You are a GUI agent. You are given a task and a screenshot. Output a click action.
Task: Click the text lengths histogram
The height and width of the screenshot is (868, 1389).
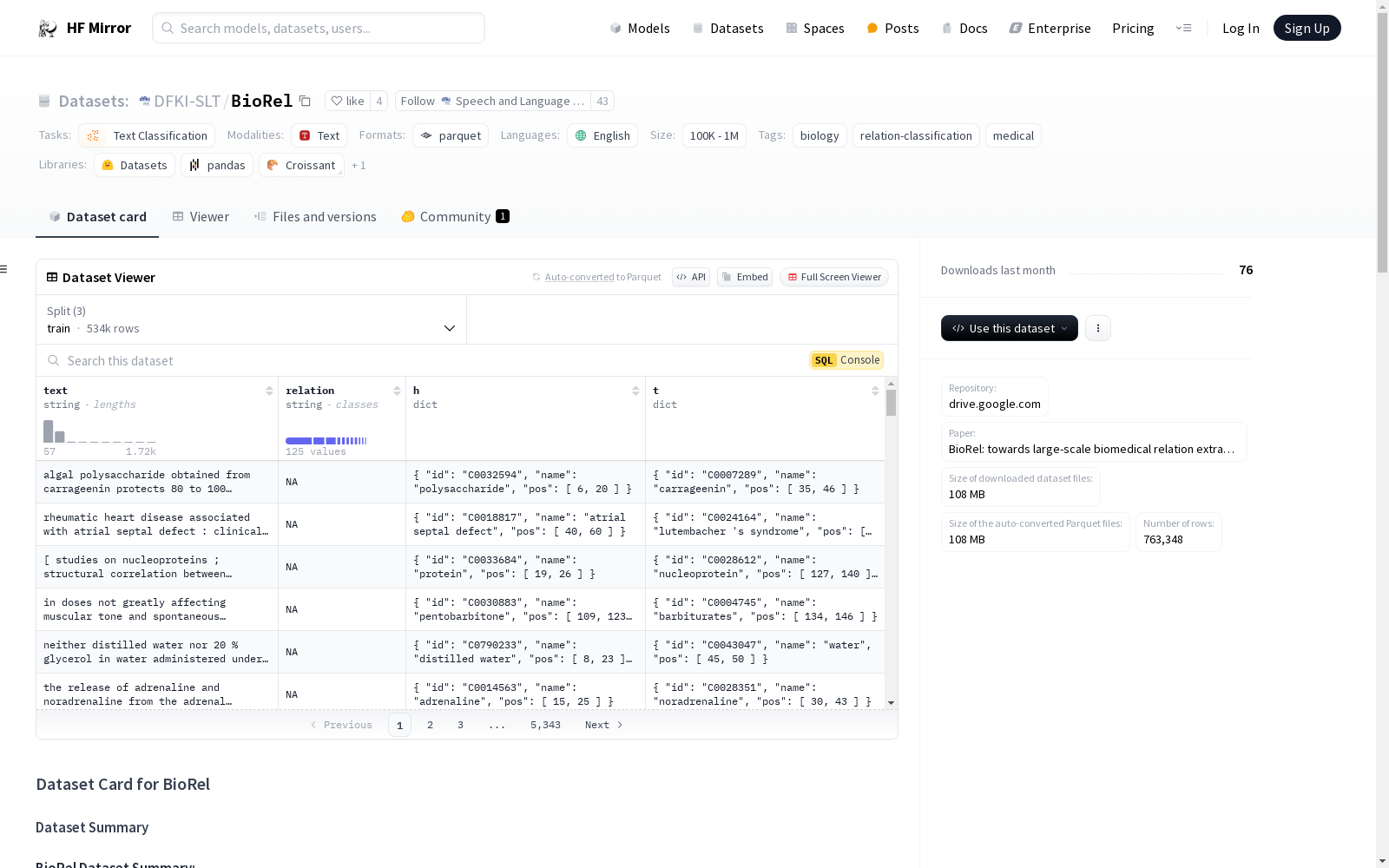pyautogui.click(x=100, y=431)
